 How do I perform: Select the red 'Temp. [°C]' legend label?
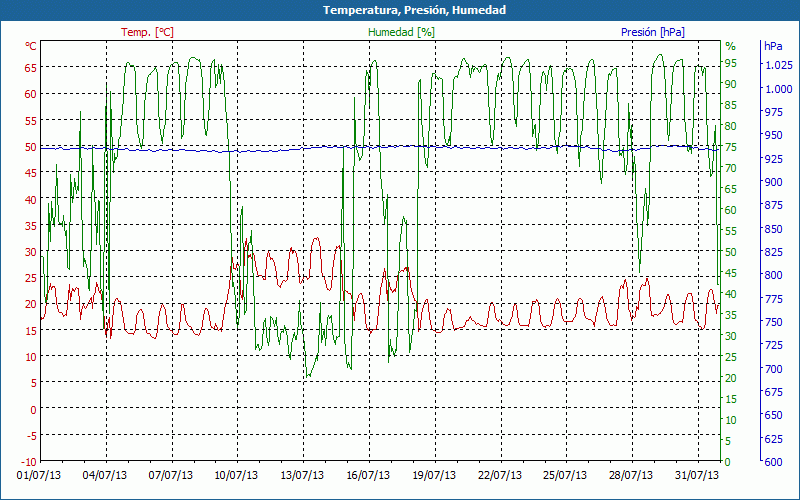(x=147, y=32)
